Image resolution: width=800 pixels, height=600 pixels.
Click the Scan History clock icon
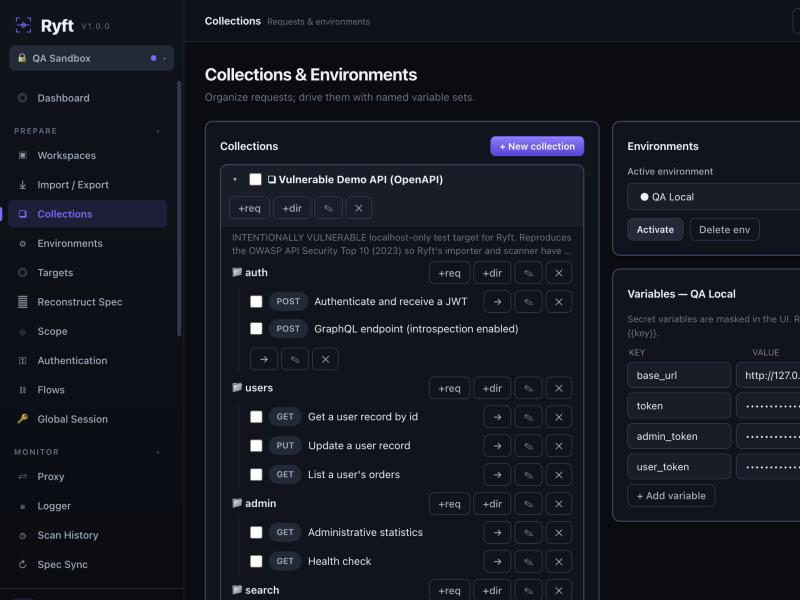tap(22, 536)
